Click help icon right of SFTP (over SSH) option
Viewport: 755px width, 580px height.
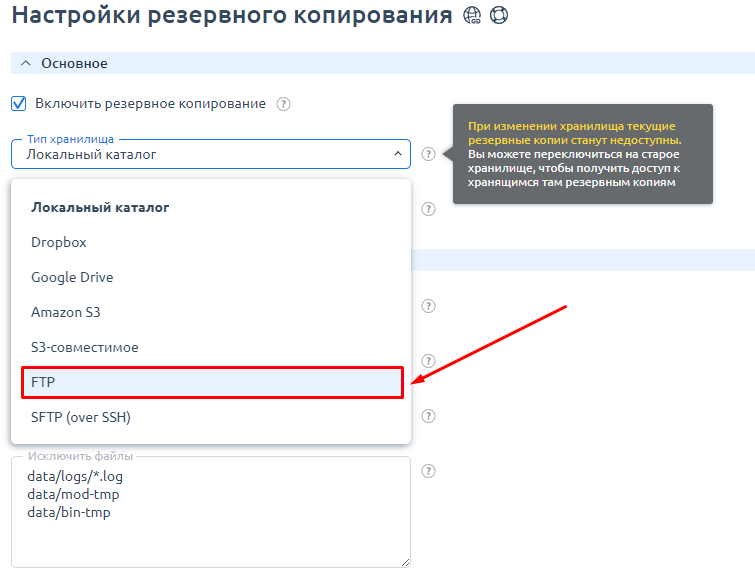pos(428,416)
